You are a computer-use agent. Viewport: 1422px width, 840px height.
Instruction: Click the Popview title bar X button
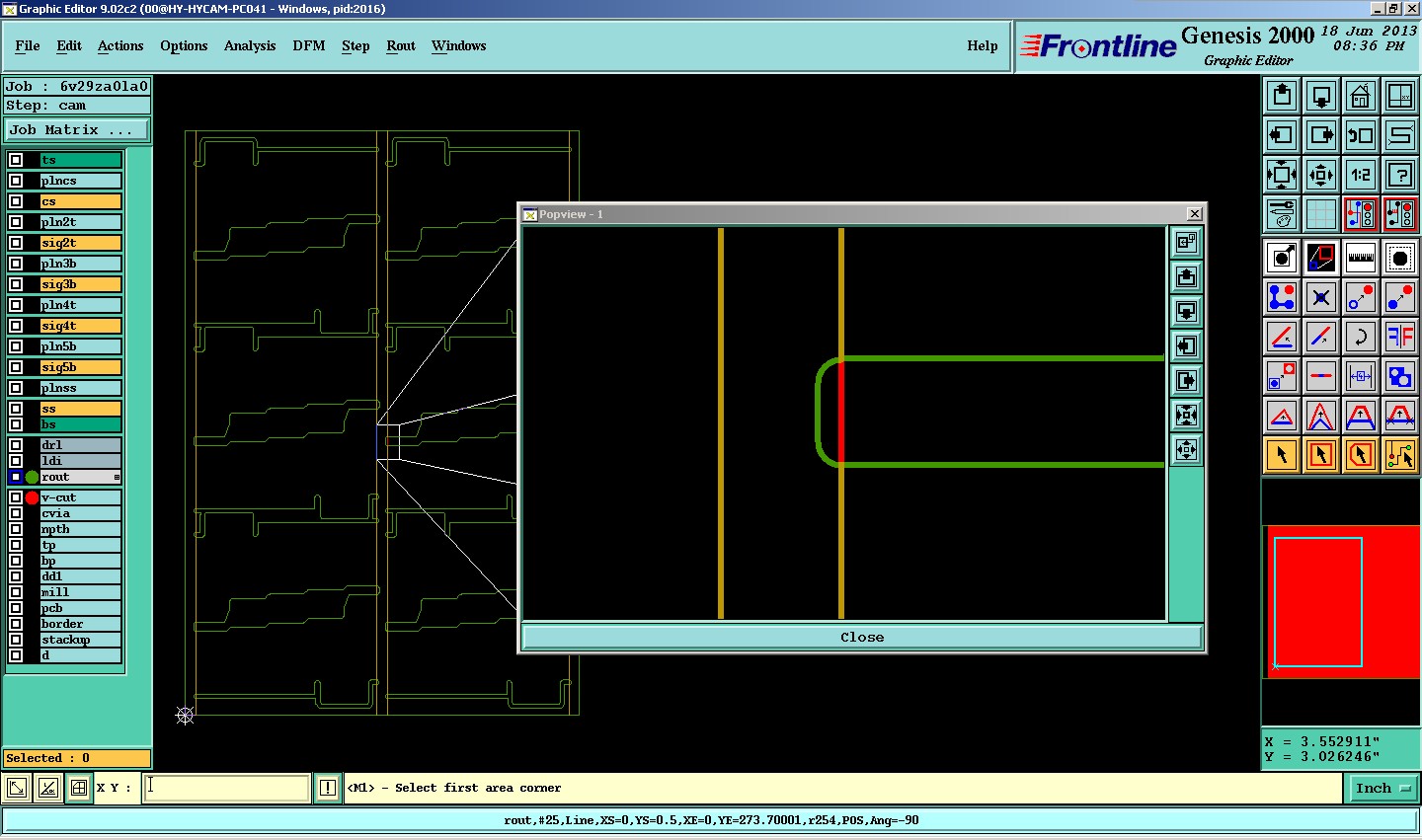point(1194,213)
